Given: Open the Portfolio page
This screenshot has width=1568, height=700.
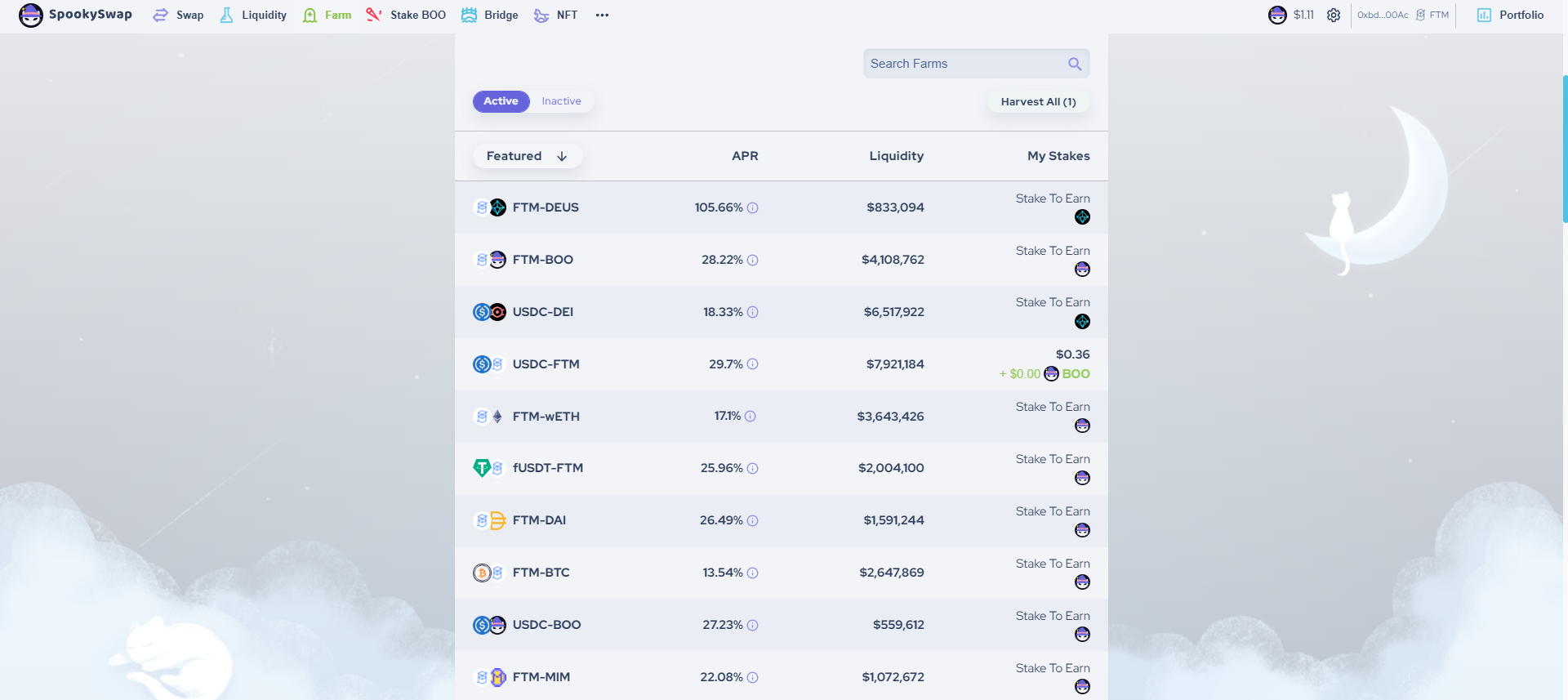Looking at the screenshot, I should coord(1510,15).
